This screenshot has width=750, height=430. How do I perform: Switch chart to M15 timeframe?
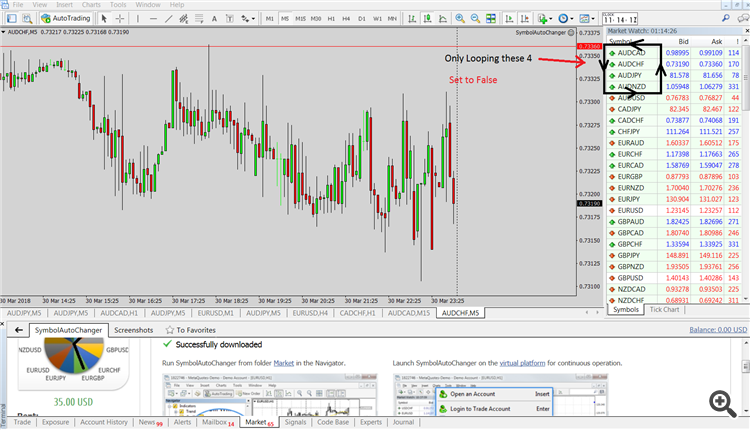(300, 18)
